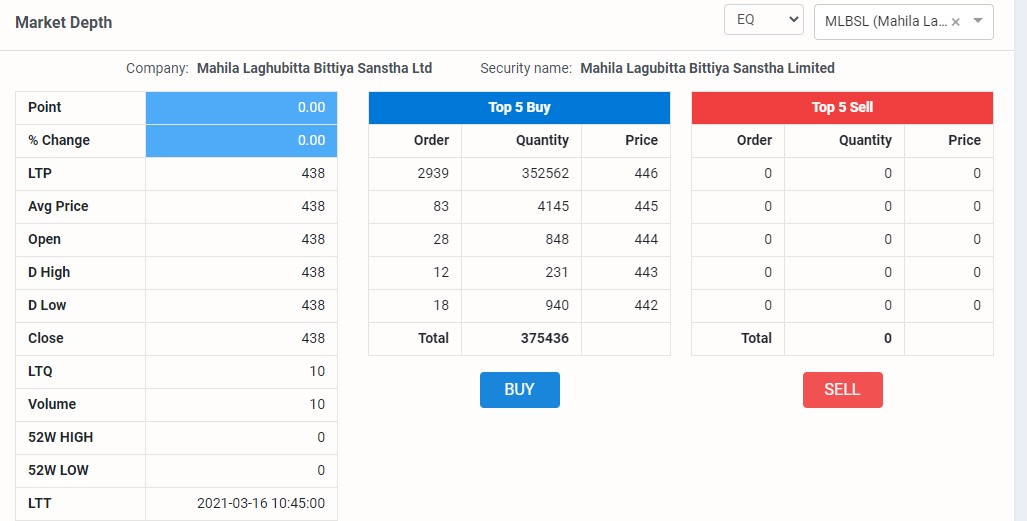Click the % Change row label

point(59,140)
